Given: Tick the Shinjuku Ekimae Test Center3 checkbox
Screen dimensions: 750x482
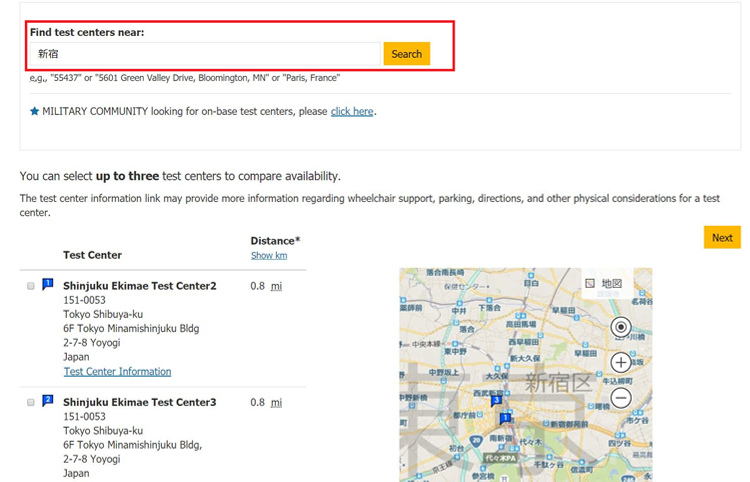Looking at the screenshot, I should [31, 403].
